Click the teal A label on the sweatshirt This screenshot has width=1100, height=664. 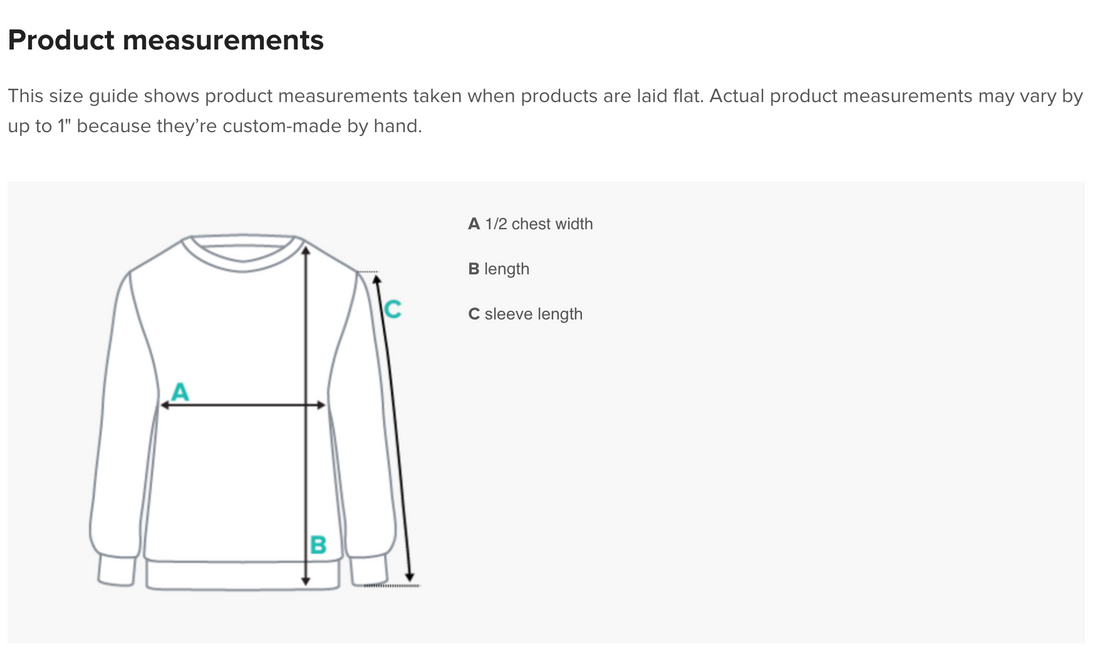point(180,390)
